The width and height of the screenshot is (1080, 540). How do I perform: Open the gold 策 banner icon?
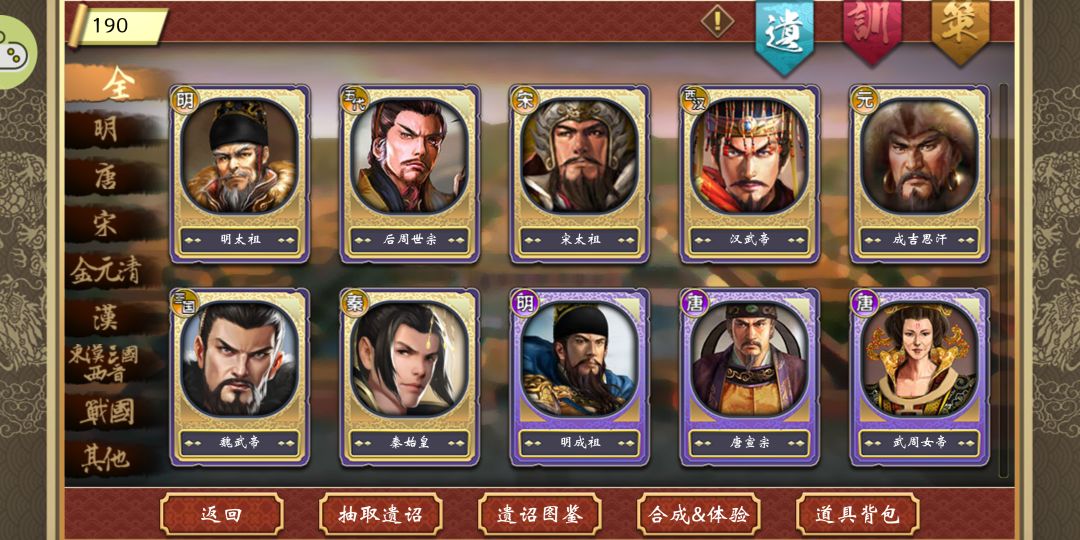pyautogui.click(x=960, y=28)
